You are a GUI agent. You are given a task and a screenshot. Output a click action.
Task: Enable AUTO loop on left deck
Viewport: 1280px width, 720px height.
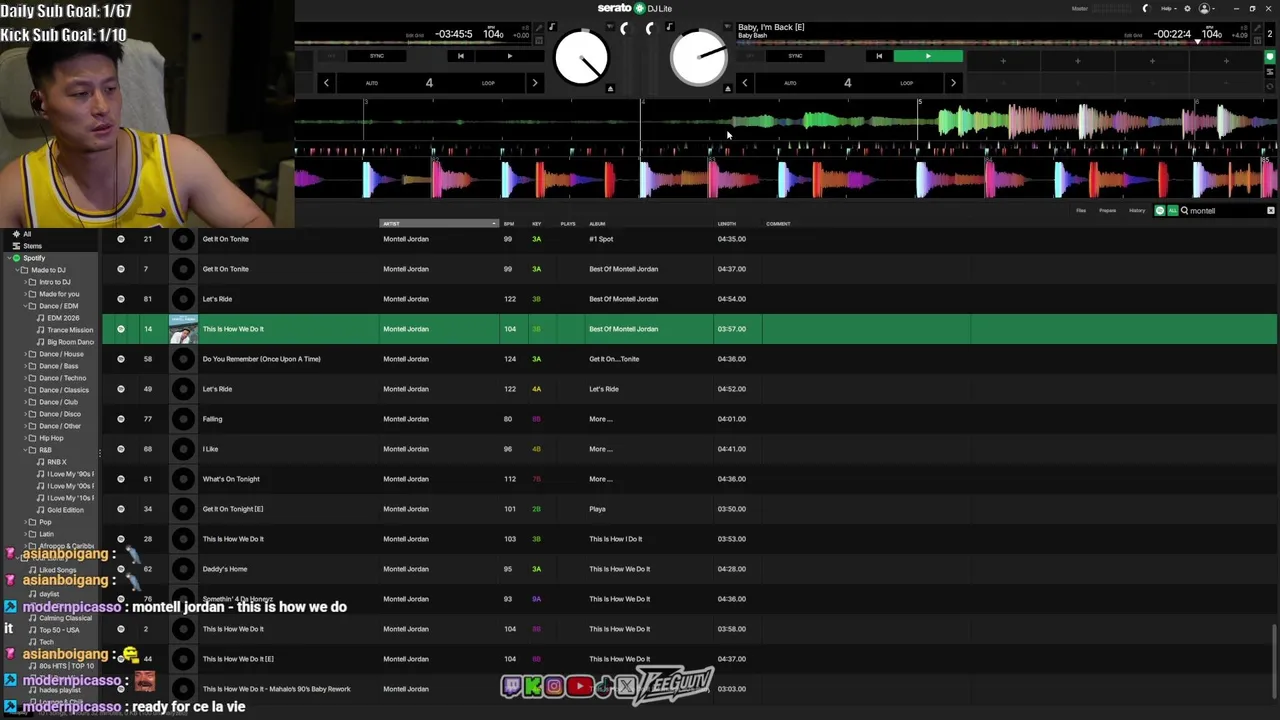point(372,83)
